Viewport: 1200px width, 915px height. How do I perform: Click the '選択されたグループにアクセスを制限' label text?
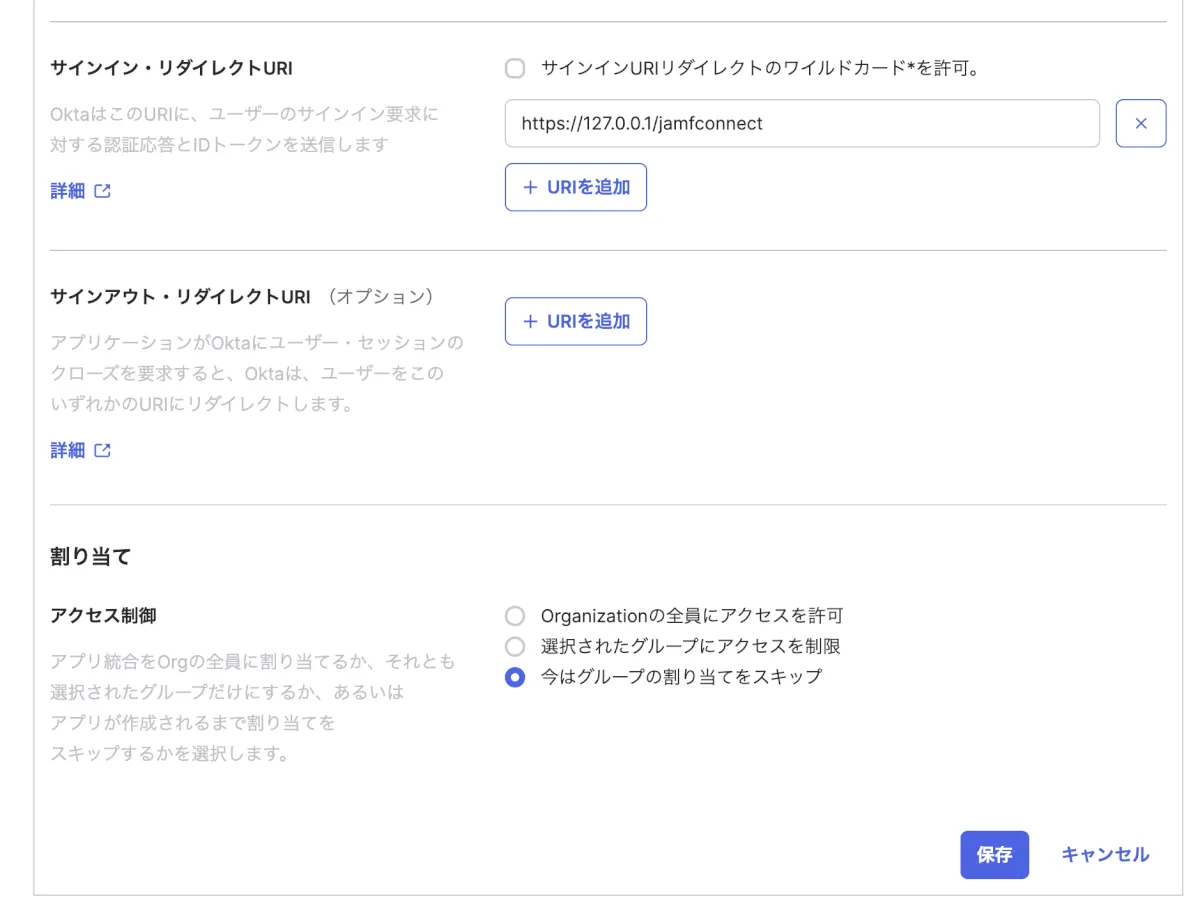coord(690,646)
